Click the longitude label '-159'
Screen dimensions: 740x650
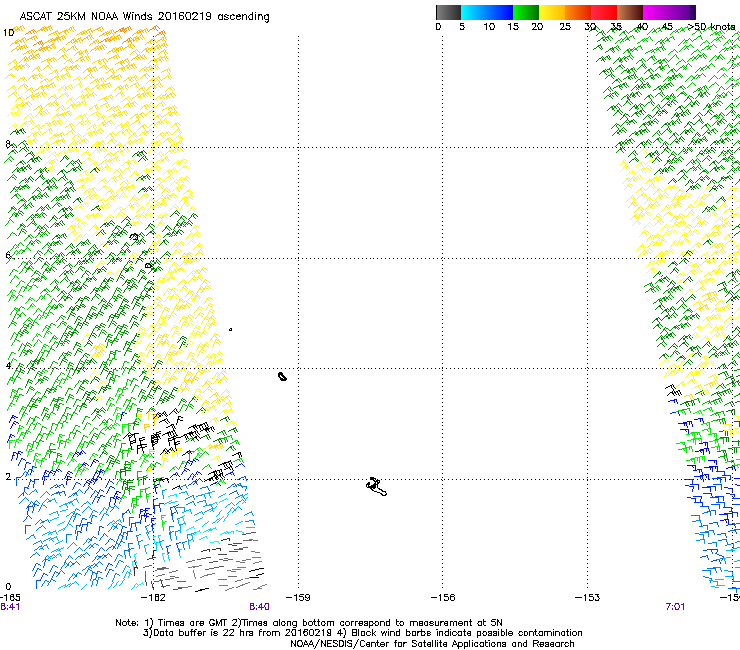click(298, 598)
